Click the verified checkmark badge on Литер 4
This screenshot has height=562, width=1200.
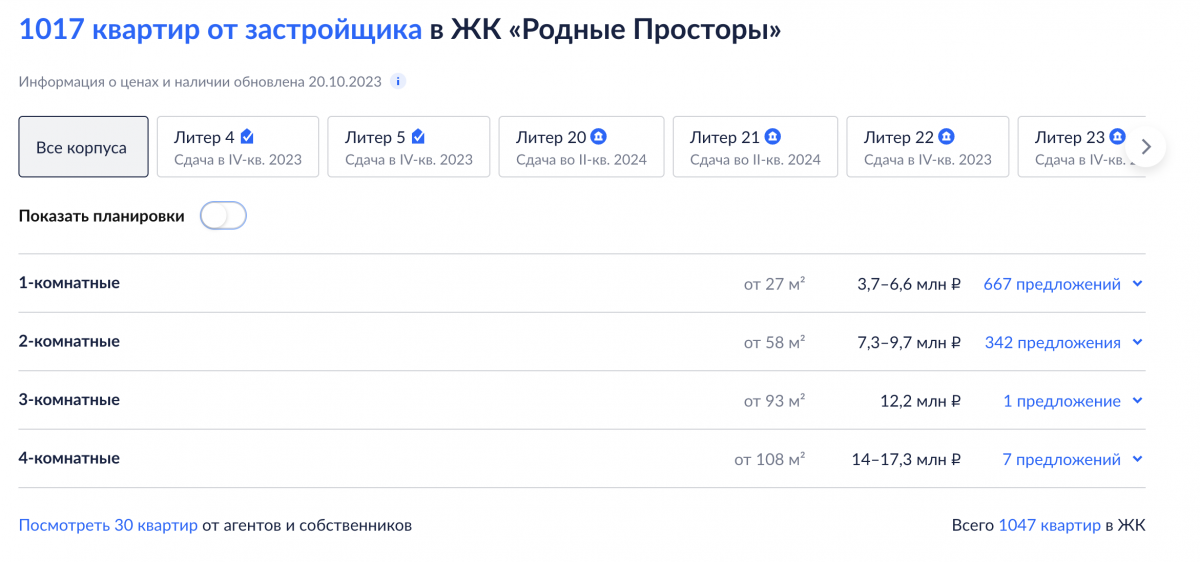click(x=247, y=137)
